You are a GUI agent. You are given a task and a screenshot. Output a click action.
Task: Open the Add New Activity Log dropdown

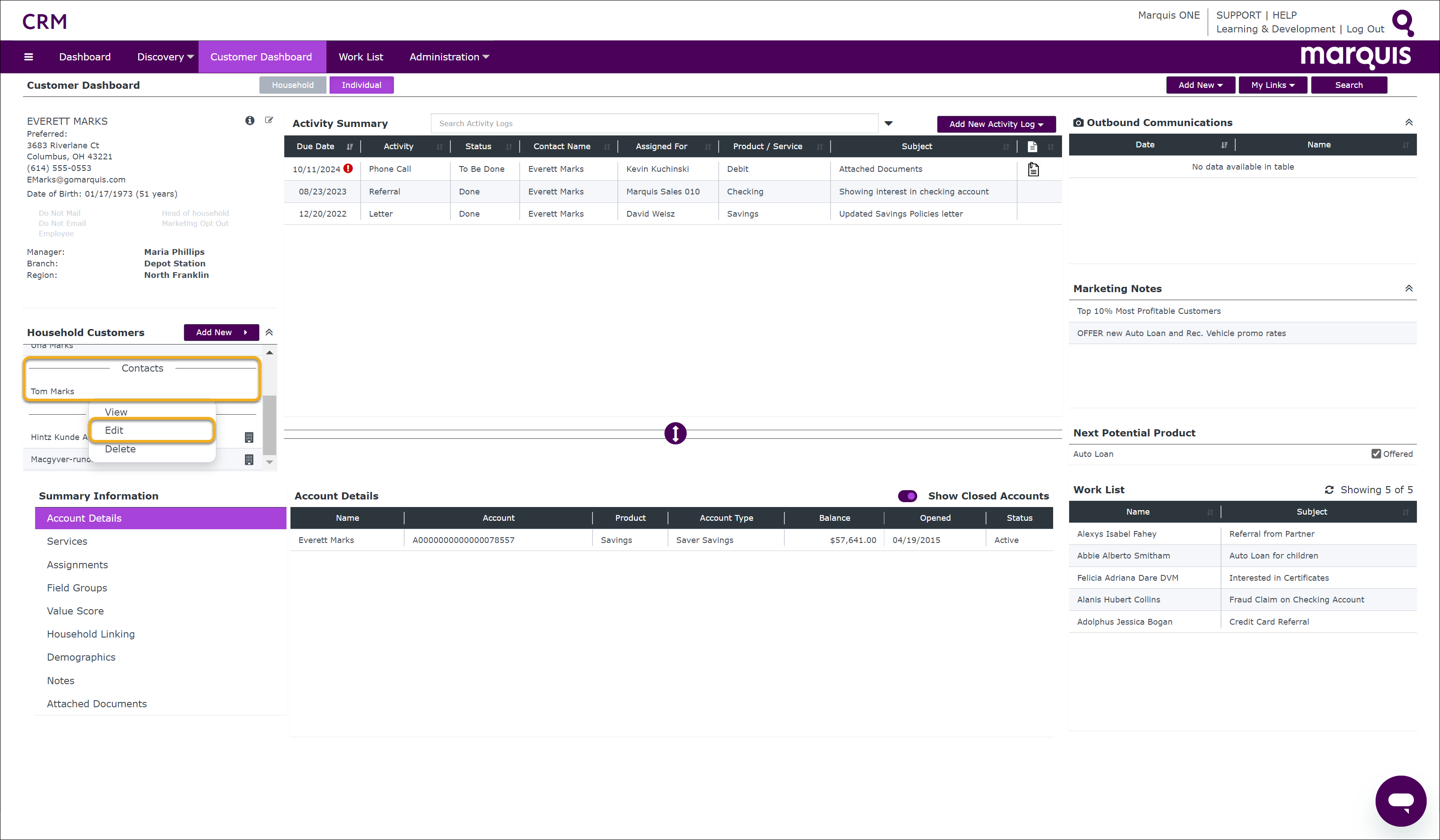996,124
